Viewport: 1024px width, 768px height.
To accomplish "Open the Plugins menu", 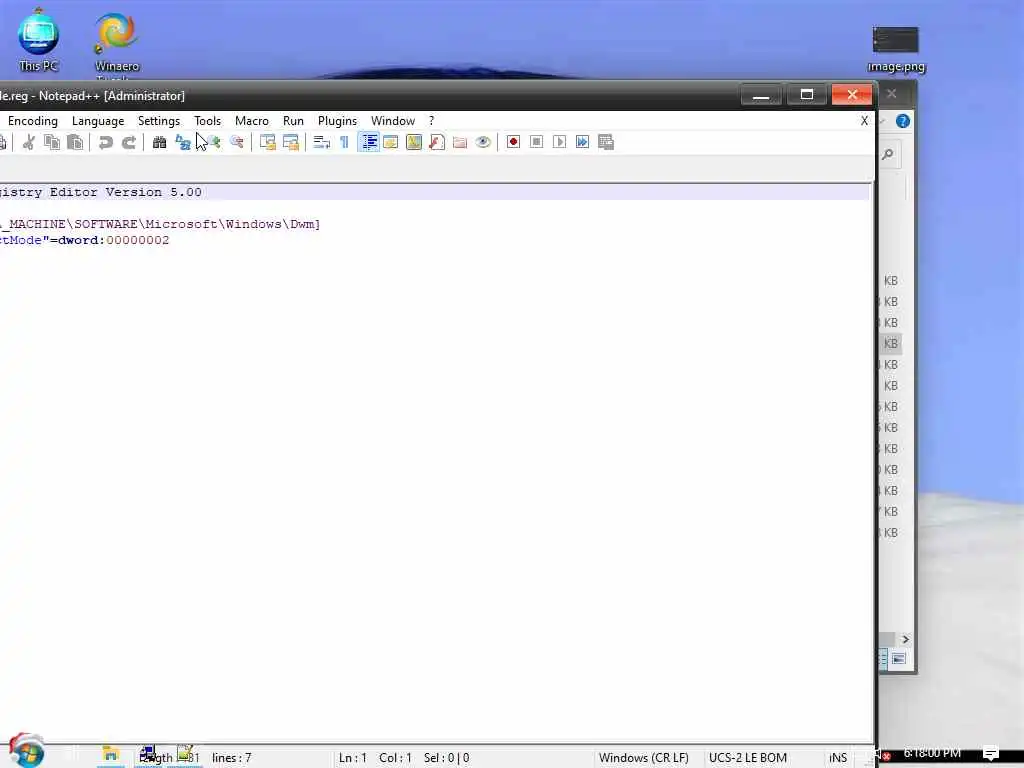I will point(337,121).
